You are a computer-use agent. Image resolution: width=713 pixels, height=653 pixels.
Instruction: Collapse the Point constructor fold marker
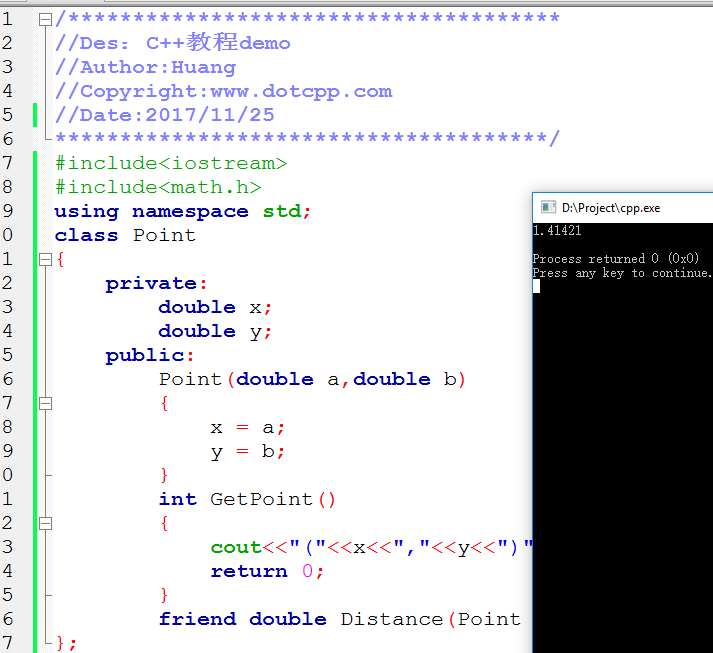coord(44,403)
